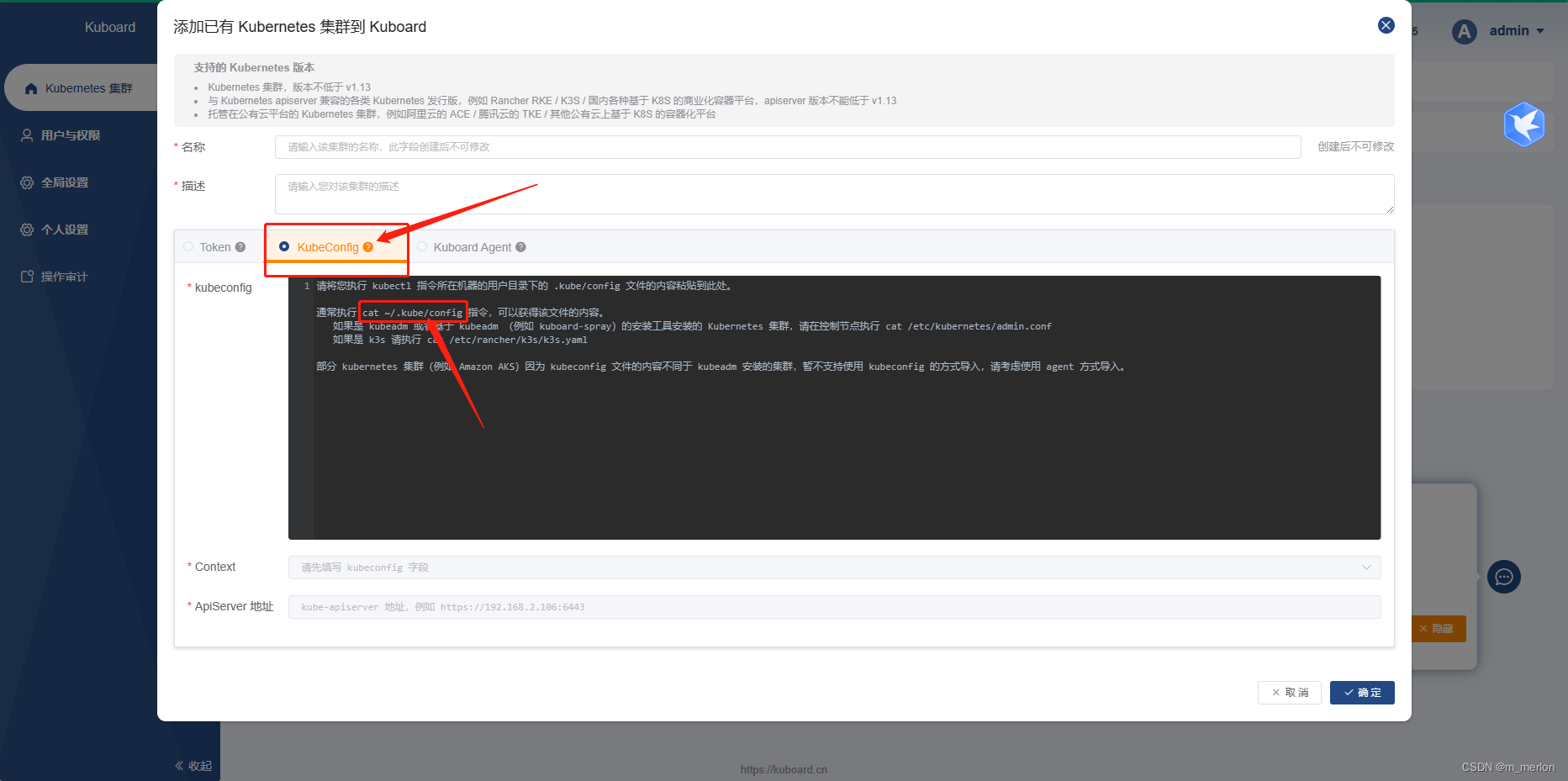The height and width of the screenshot is (781, 1568).
Task: Click the audit icon beside 操作审计
Action: [x=27, y=277]
